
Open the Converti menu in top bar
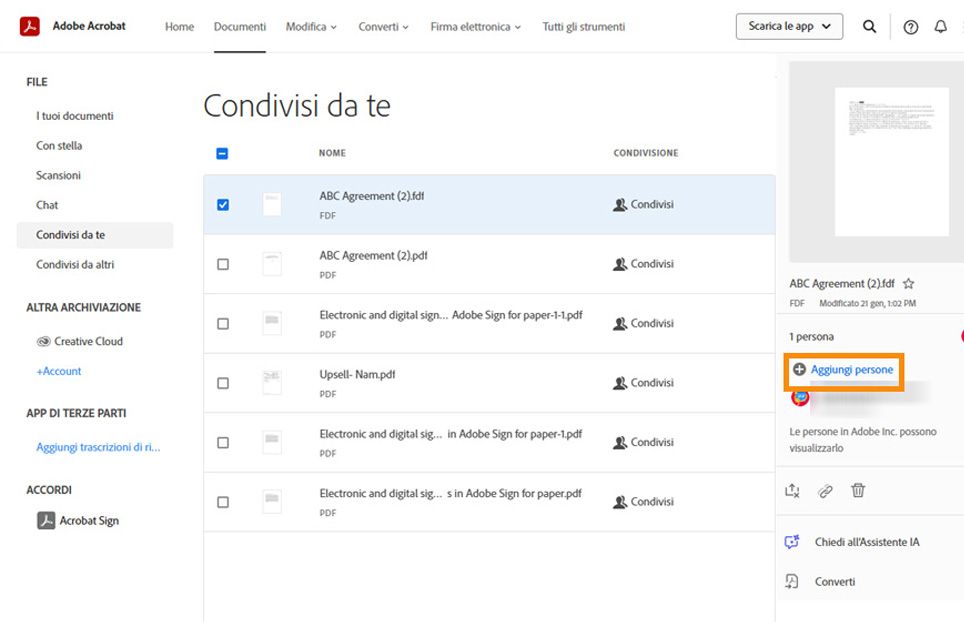point(383,27)
